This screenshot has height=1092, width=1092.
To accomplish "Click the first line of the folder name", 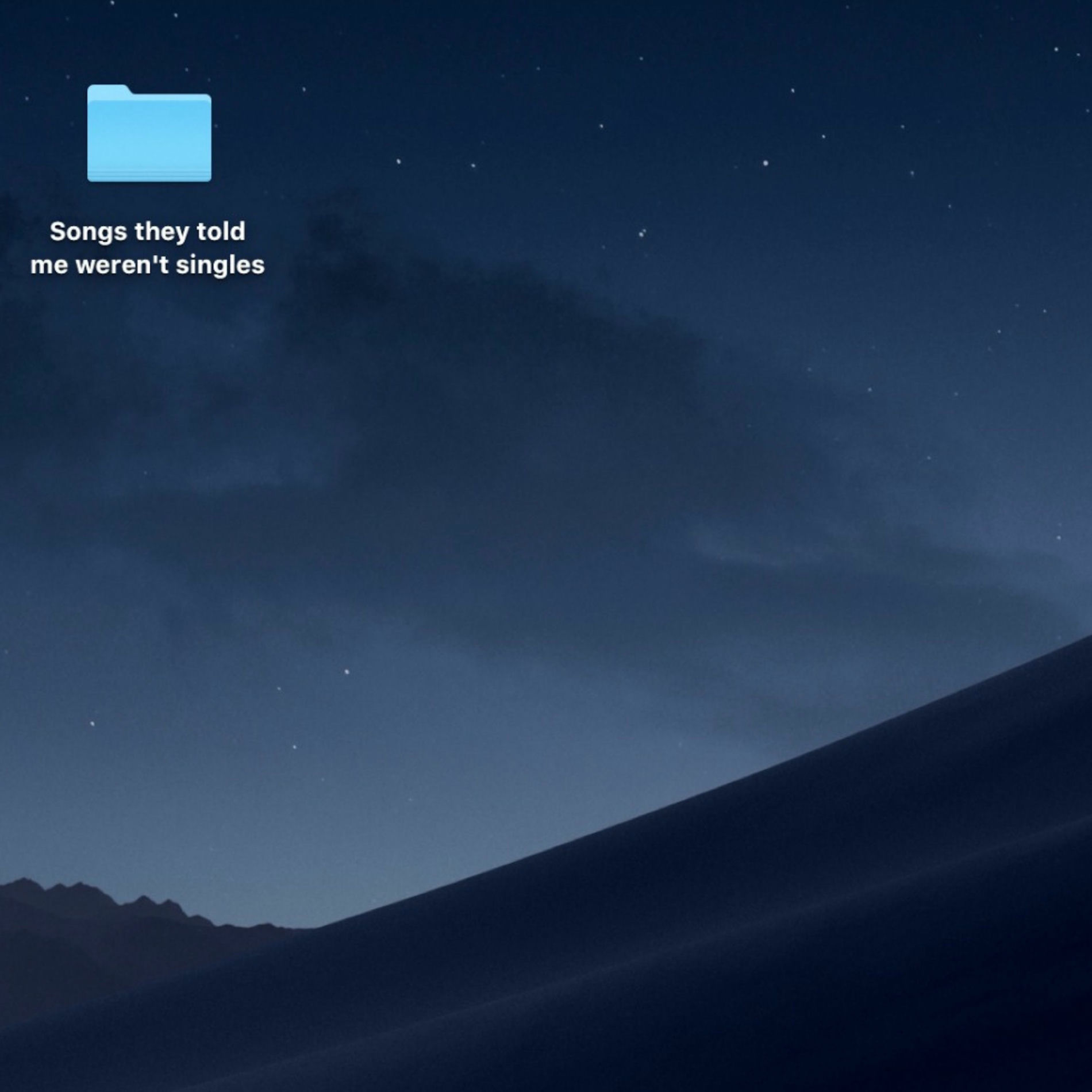I will 147,232.
